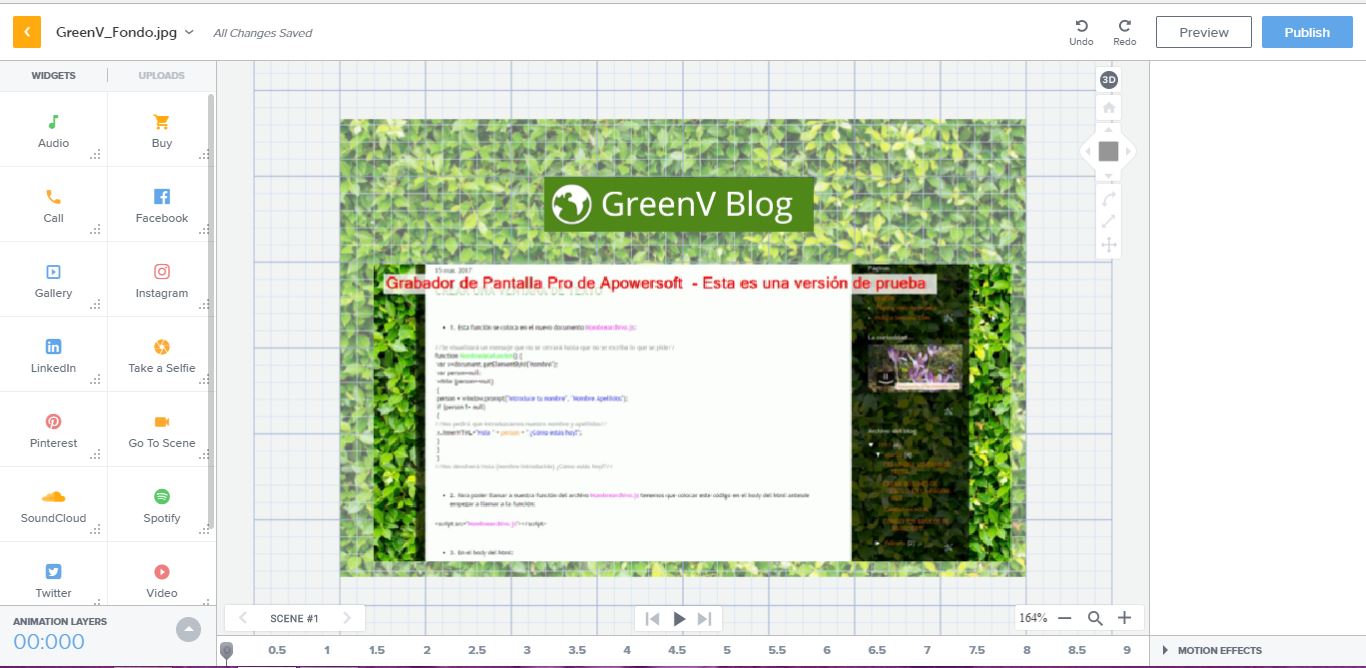Click the 00:000 animation time display
The width and height of the screenshot is (1366, 668).
pos(49,642)
